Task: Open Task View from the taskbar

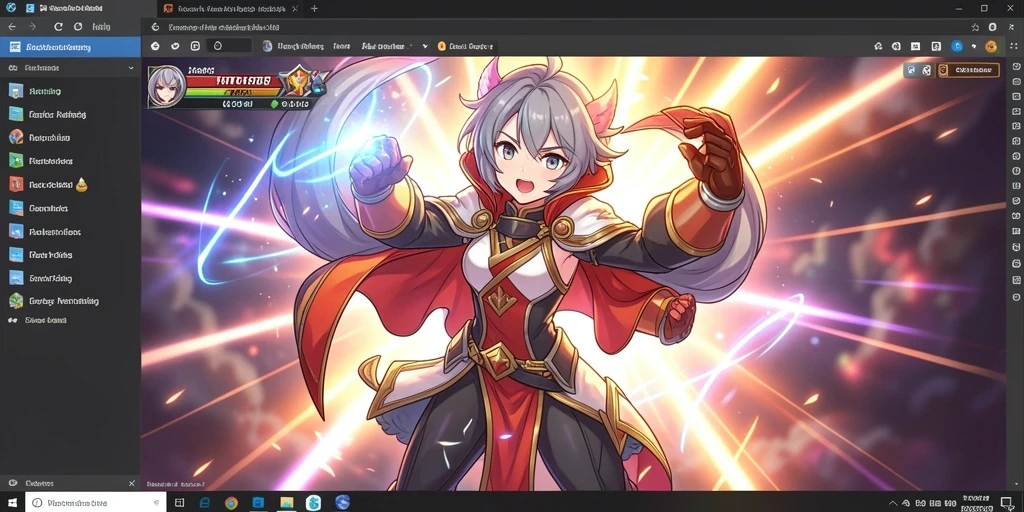Action: 179,502
